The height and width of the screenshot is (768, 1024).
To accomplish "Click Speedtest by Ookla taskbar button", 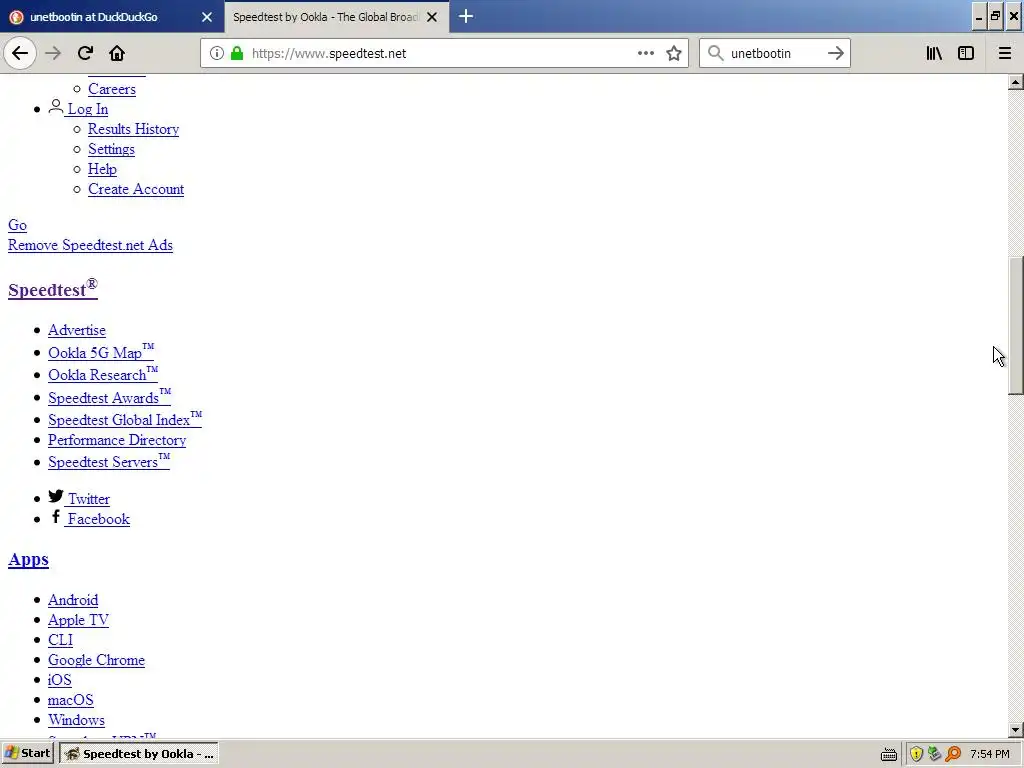I will click(139, 754).
